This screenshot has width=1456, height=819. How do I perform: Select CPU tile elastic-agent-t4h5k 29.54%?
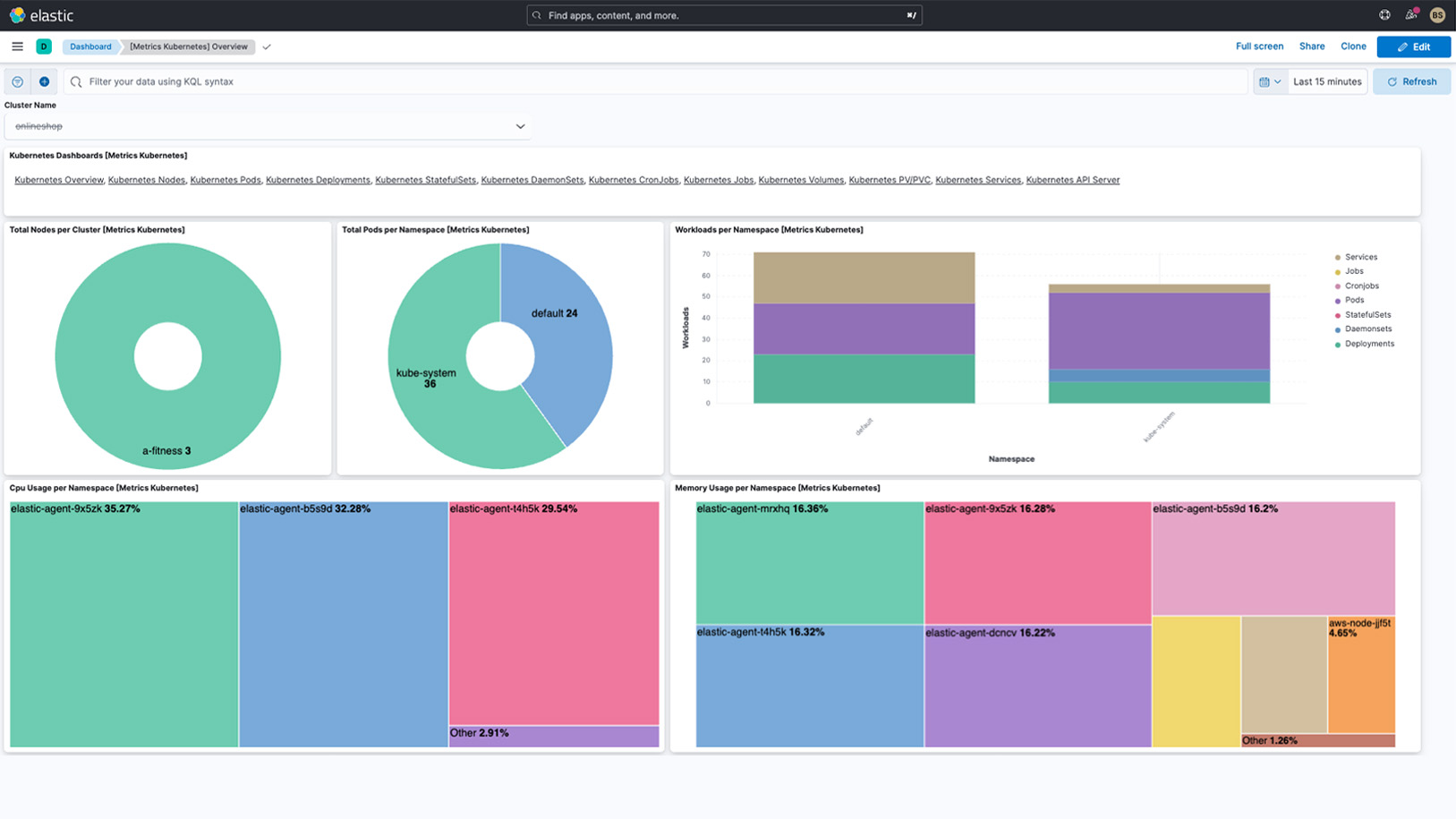pyautogui.click(x=554, y=613)
